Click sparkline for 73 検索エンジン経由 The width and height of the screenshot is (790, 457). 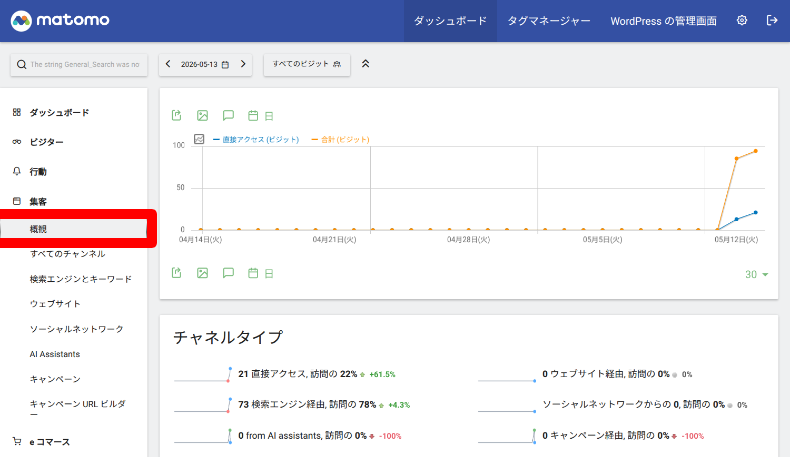tap(203, 406)
